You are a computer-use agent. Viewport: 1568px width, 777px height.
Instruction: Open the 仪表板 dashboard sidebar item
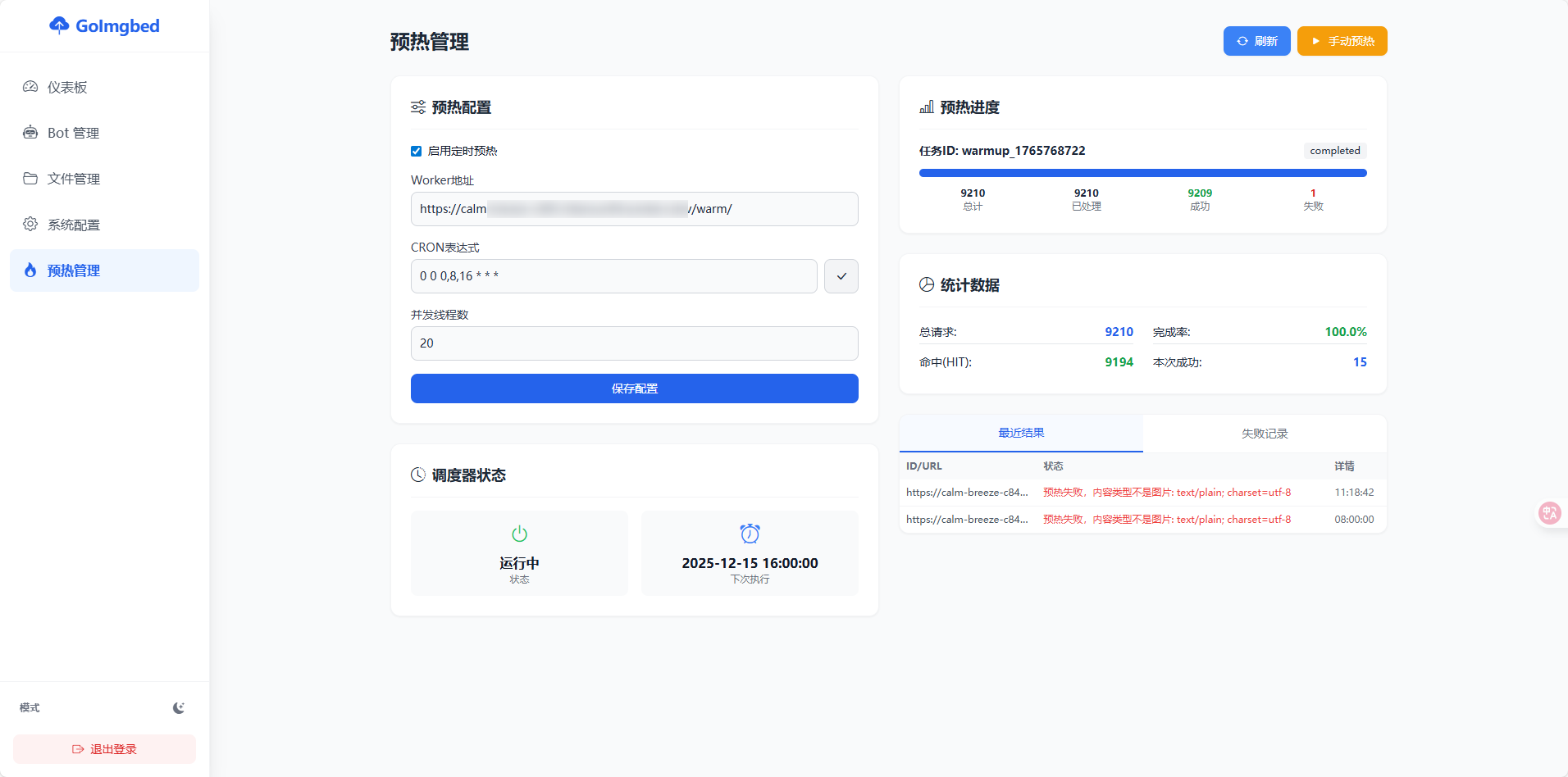(67, 87)
